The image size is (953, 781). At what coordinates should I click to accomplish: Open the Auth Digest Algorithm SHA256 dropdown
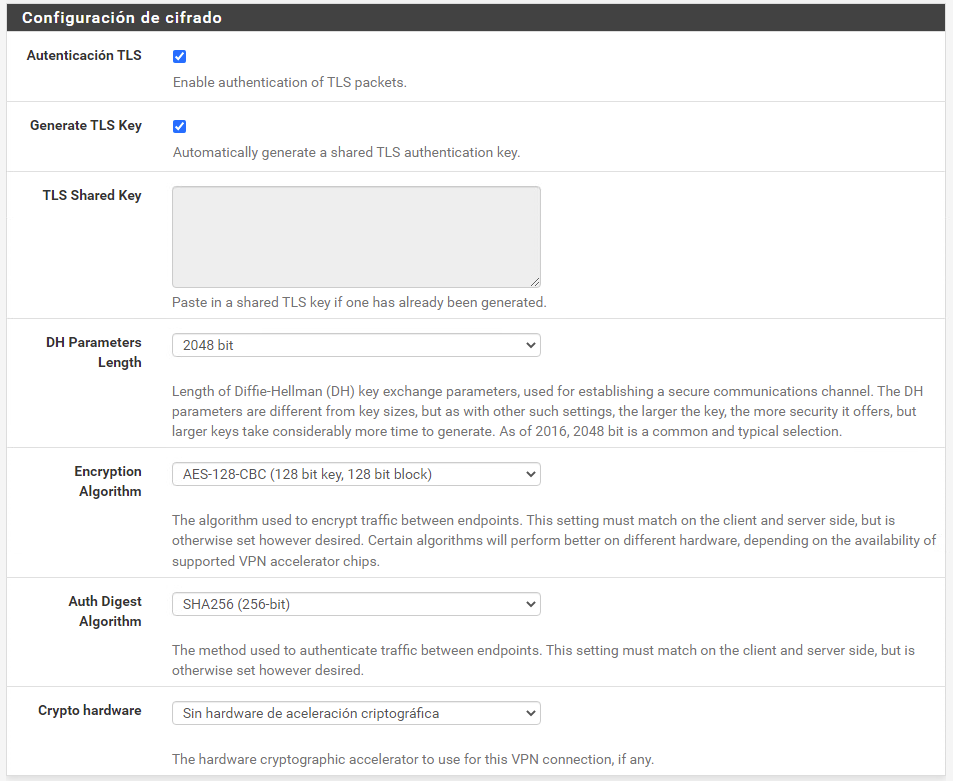pyautogui.click(x=356, y=604)
